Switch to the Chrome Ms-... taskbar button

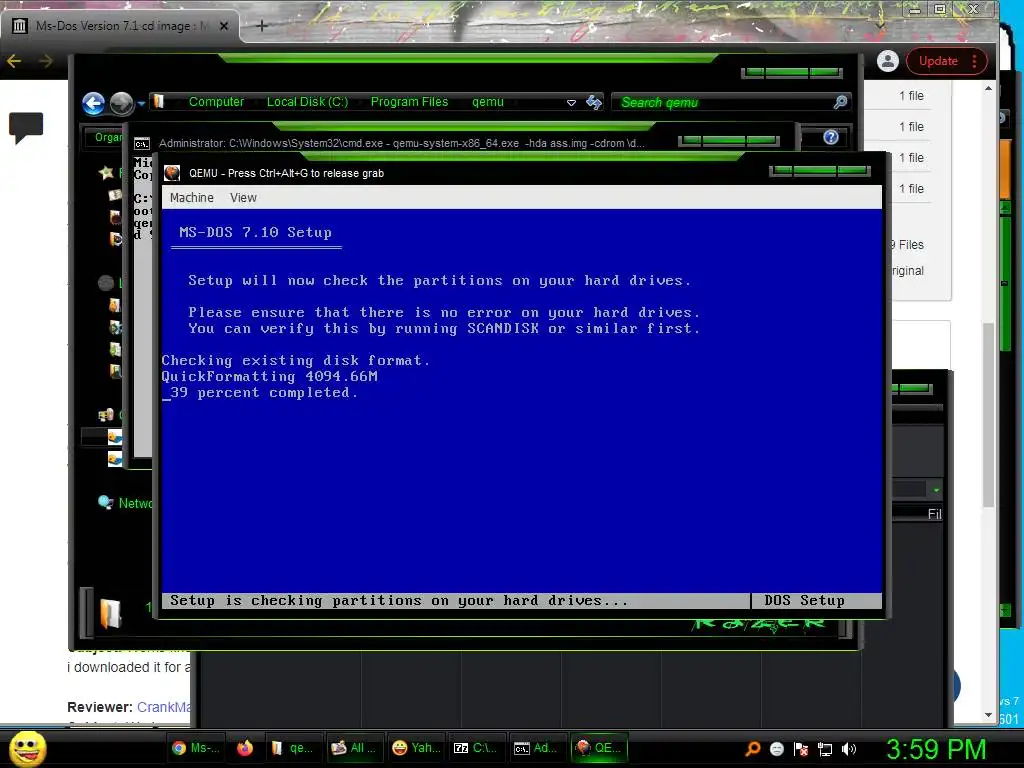point(195,748)
